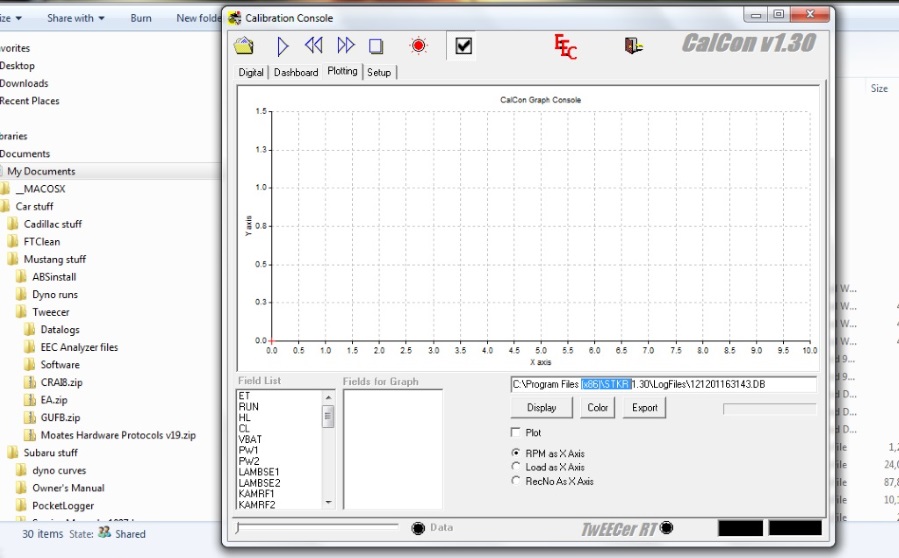Click Field List scroll up arrow
Image resolution: width=899 pixels, height=558 pixels.
coord(329,397)
